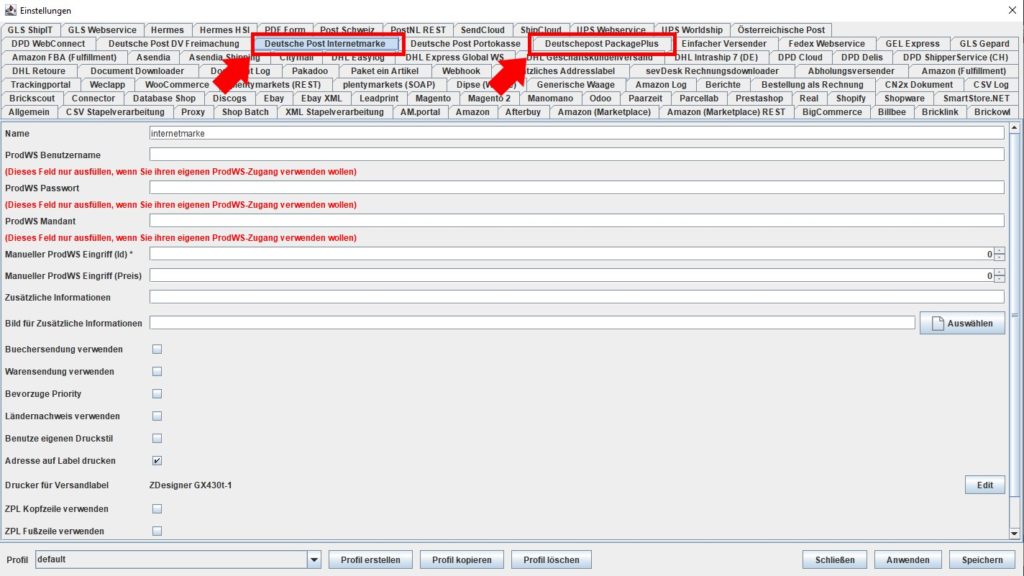
Task: Click the Anwenden button
Action: pyautogui.click(x=908, y=560)
